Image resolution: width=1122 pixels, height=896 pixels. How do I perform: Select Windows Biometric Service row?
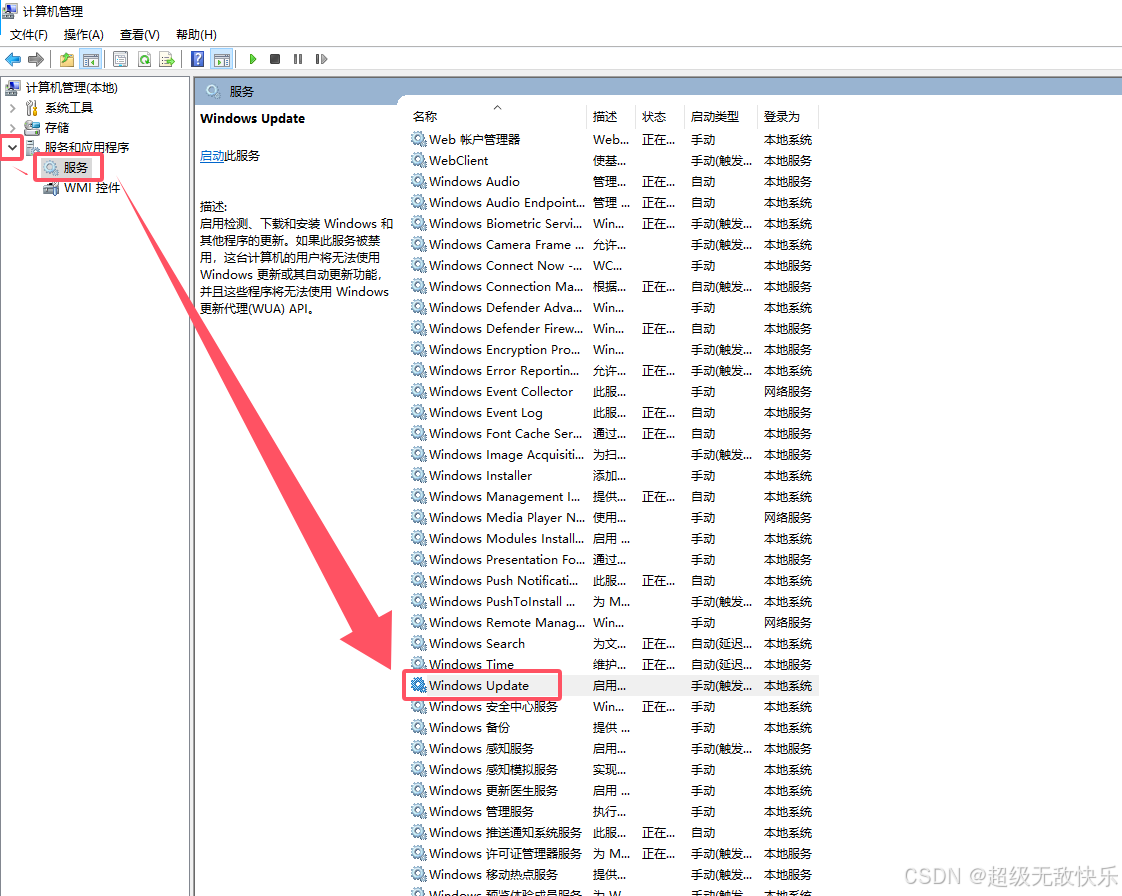coord(614,223)
